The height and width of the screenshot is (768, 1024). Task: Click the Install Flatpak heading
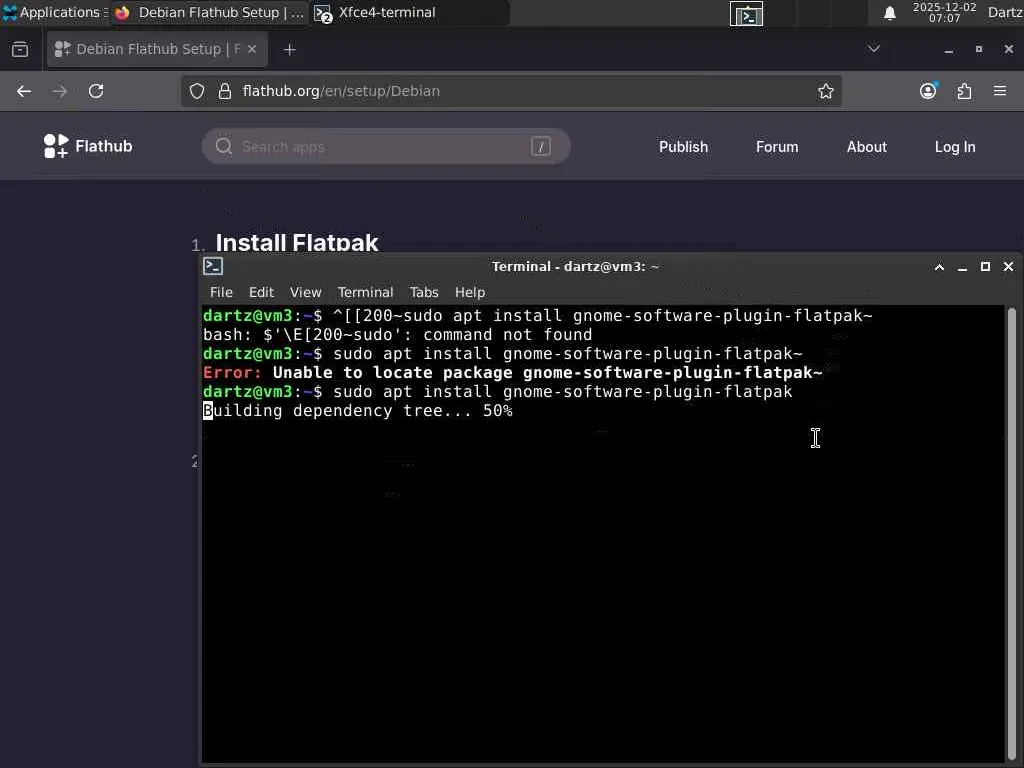pos(296,242)
